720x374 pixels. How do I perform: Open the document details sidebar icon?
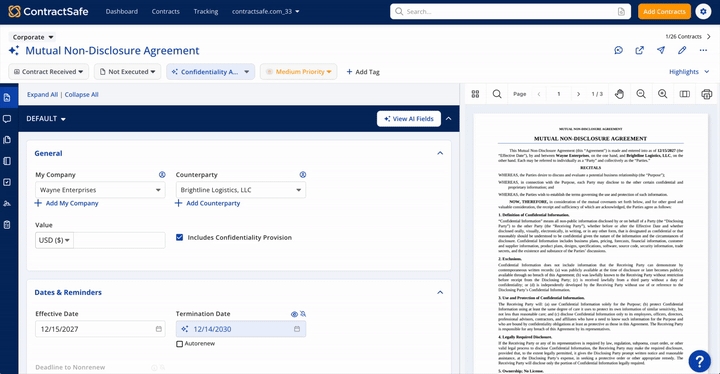coord(7,97)
